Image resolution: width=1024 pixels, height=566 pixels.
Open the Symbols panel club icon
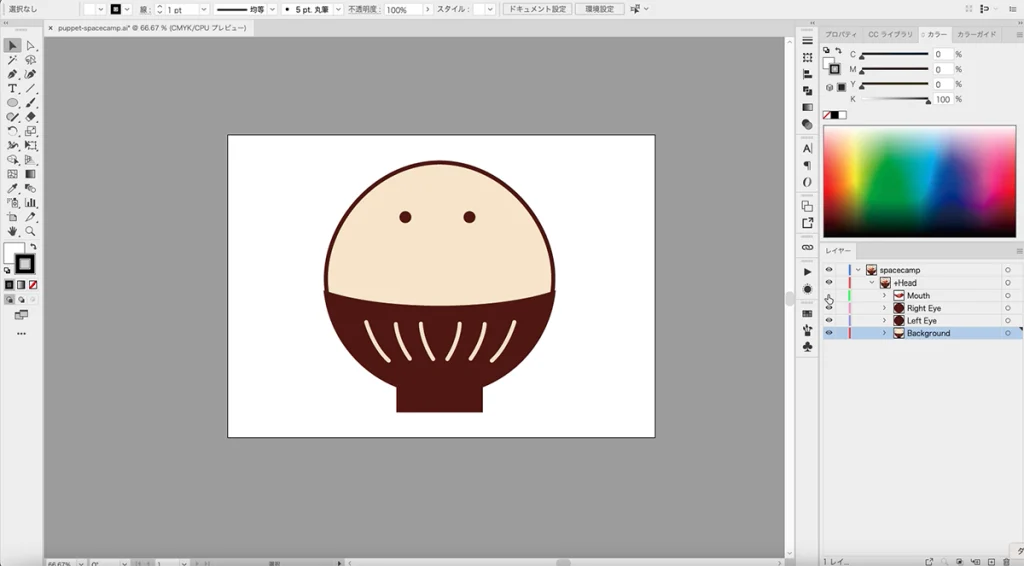(807, 346)
